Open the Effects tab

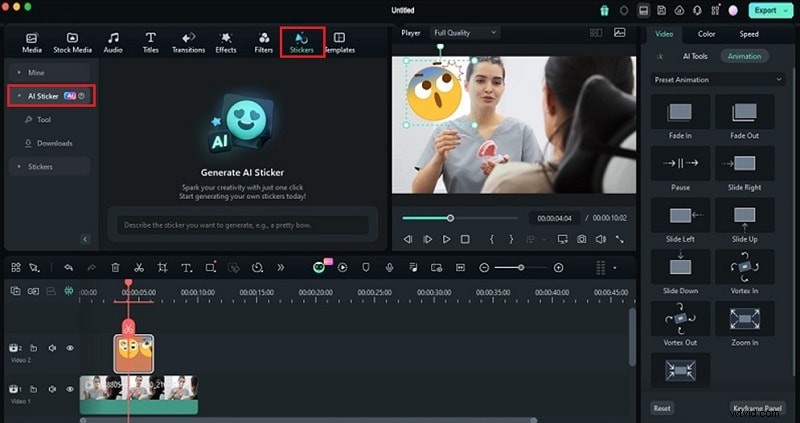click(226, 43)
